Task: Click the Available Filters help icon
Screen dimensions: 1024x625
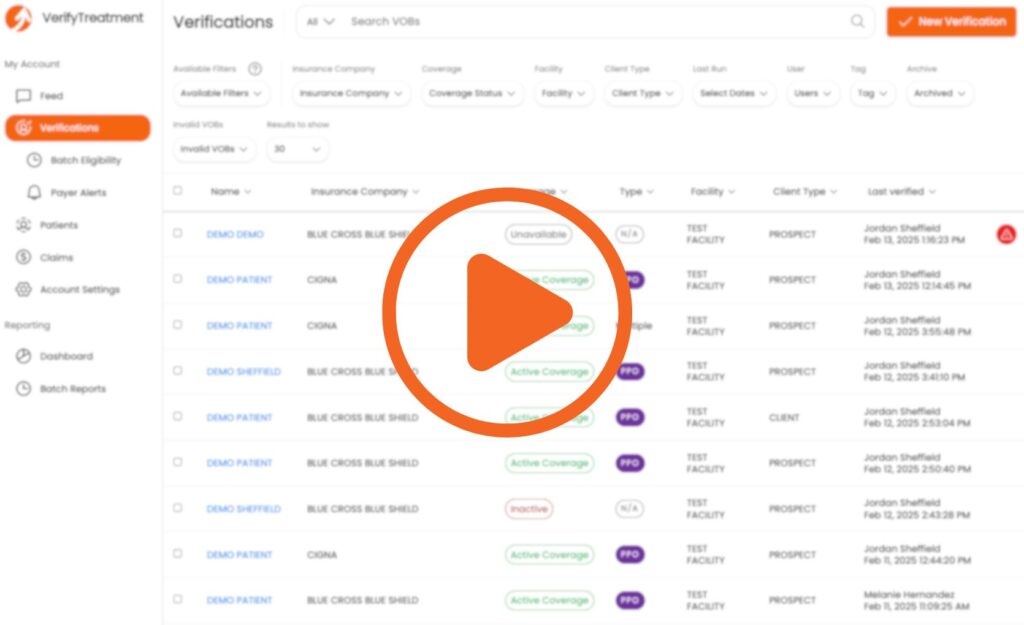Action: point(255,69)
